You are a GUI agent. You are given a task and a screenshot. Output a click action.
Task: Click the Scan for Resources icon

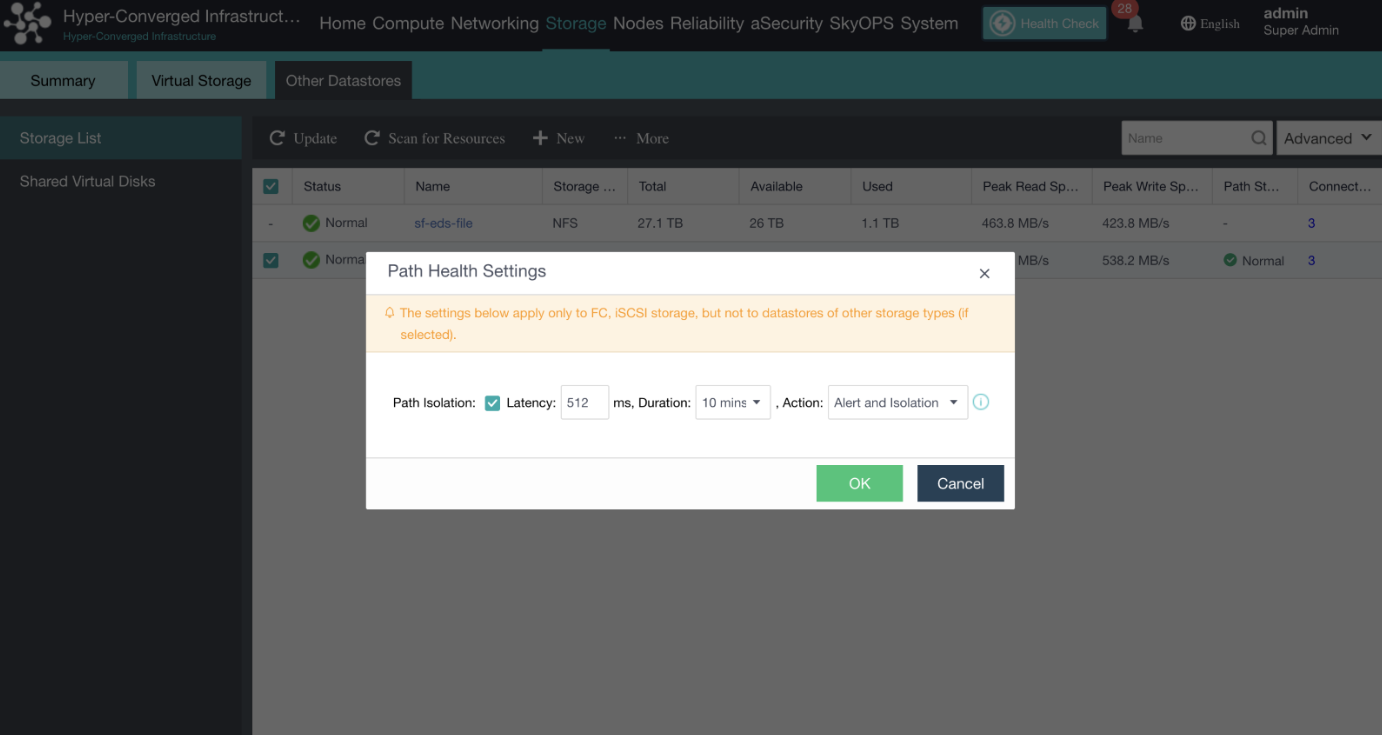tap(372, 138)
